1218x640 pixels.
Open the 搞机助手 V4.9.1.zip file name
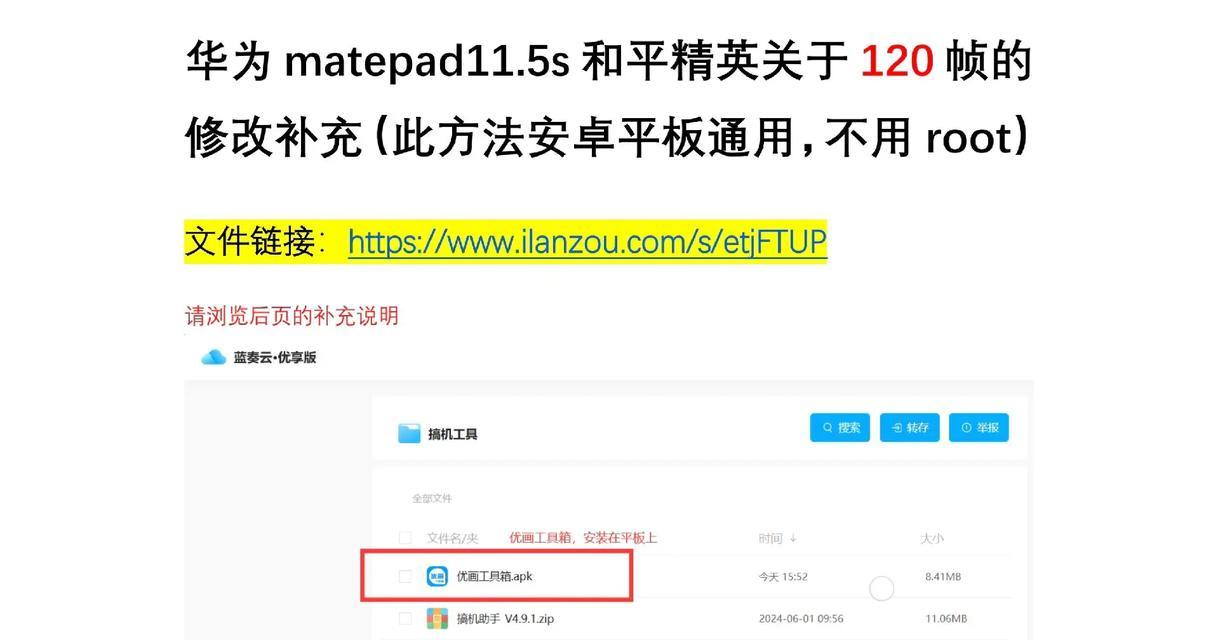pos(505,618)
